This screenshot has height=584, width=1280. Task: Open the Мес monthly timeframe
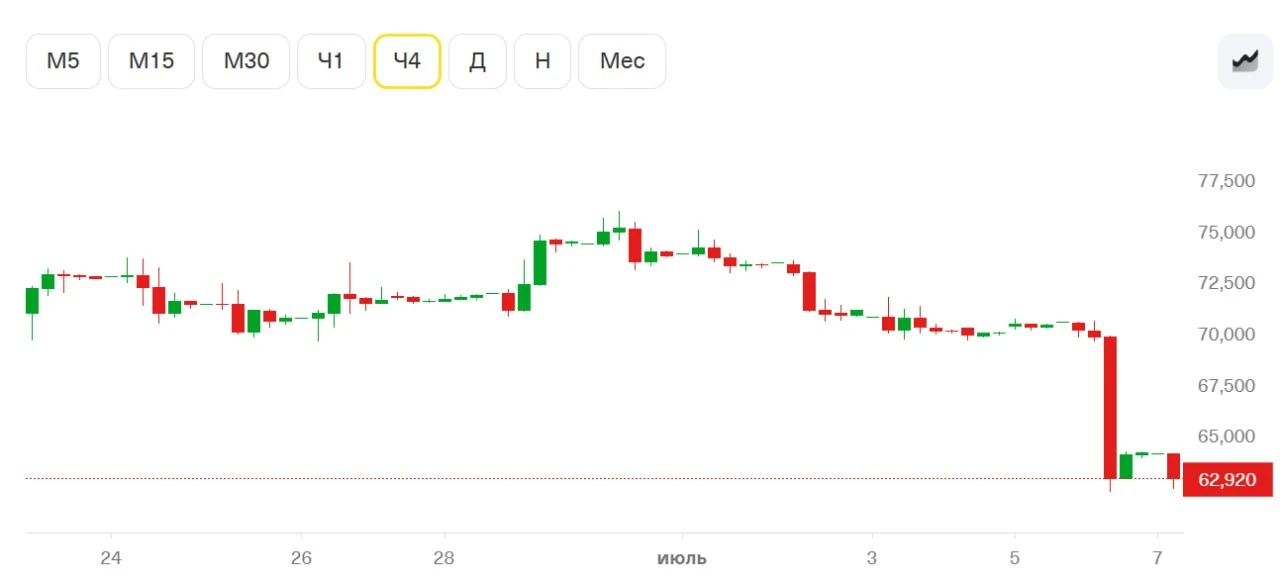tap(622, 61)
